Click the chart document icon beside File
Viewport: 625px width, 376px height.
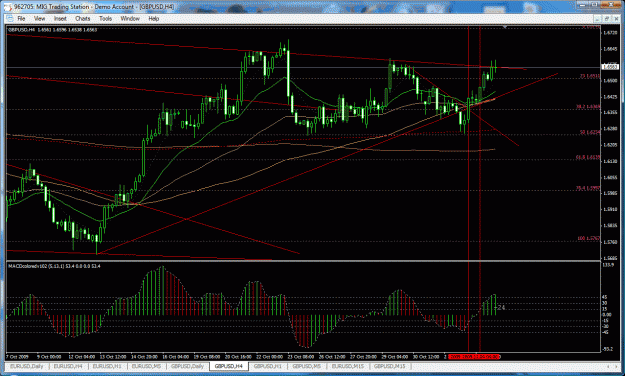pos(10,19)
